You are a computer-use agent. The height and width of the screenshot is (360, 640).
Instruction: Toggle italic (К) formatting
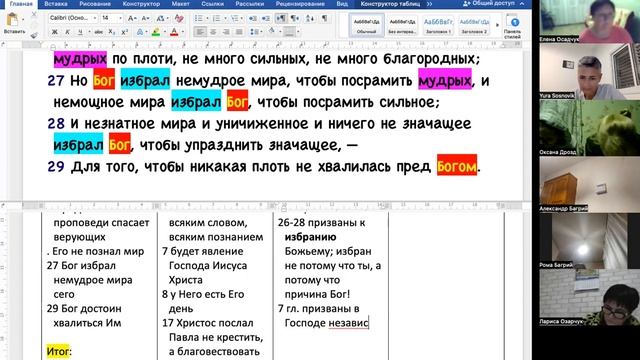pos(67,32)
